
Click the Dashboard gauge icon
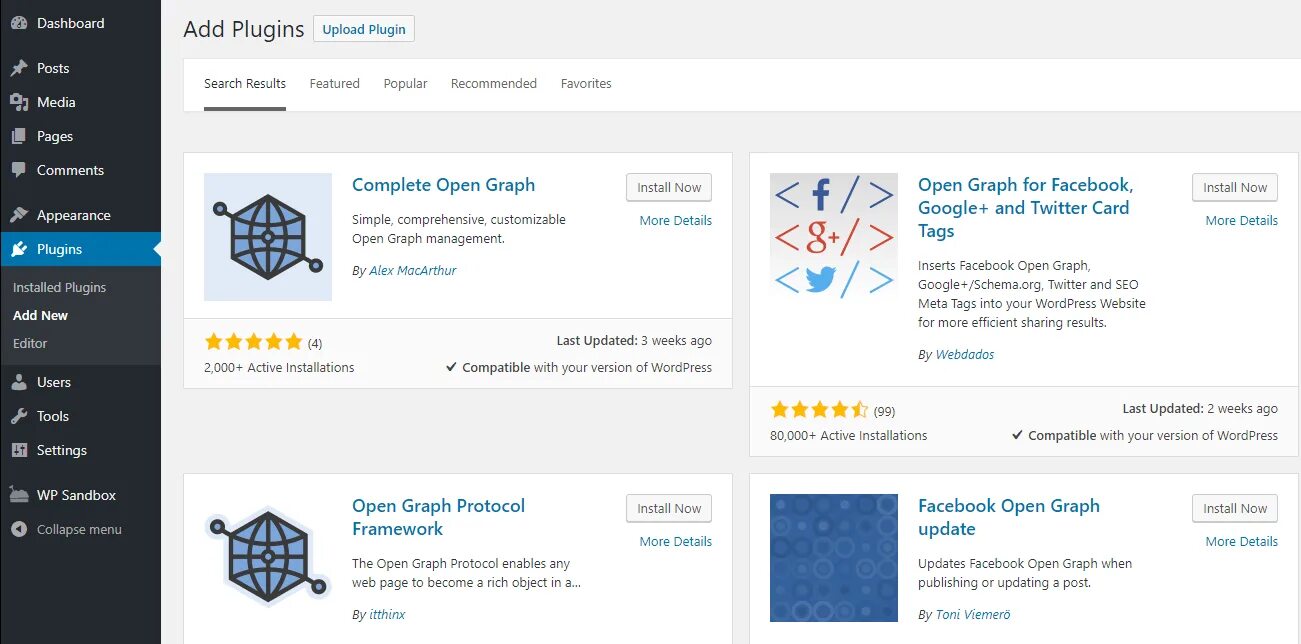pos(19,23)
